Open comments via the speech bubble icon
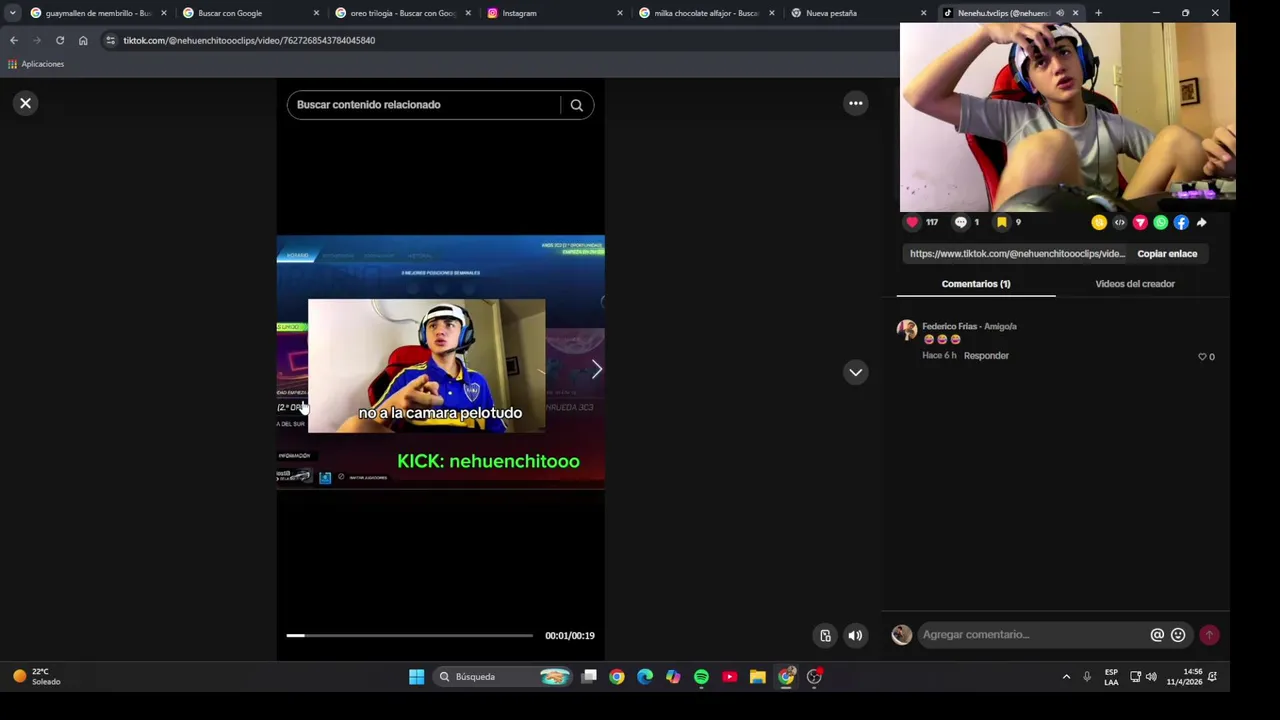 (961, 222)
